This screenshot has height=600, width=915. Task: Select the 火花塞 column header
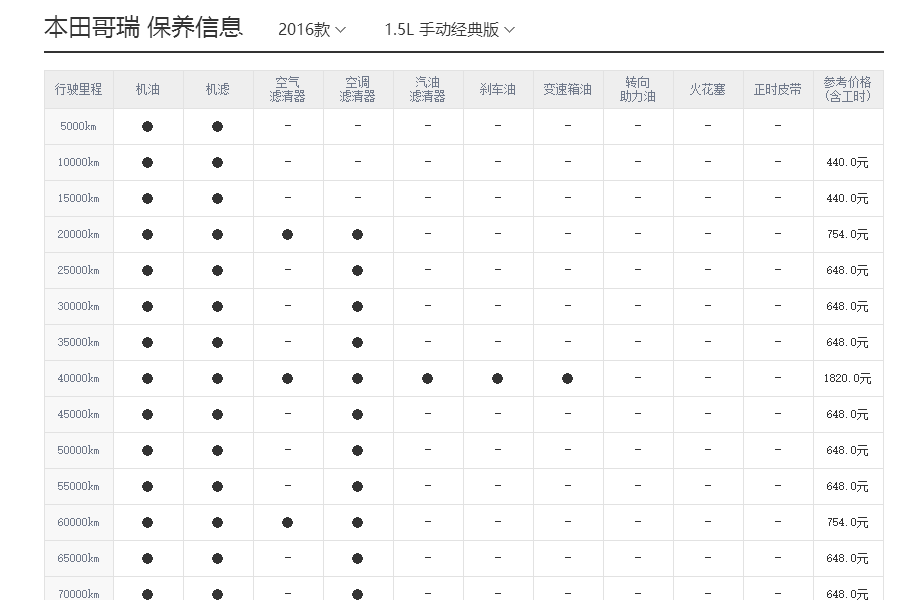coord(708,89)
